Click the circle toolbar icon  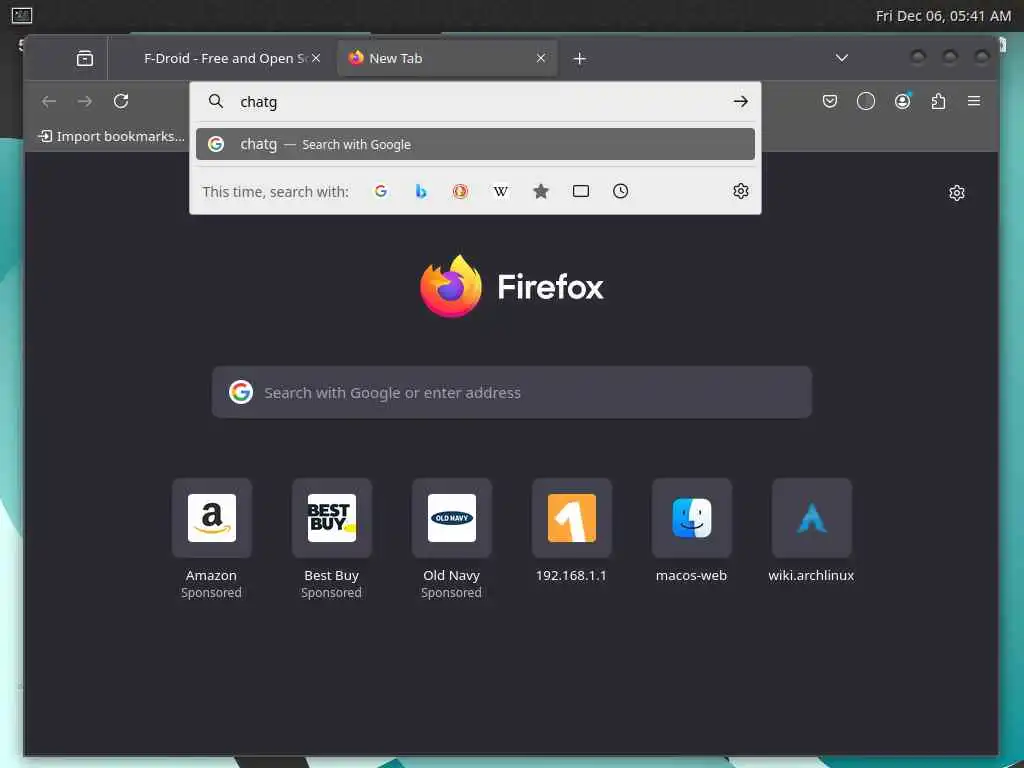click(x=866, y=101)
